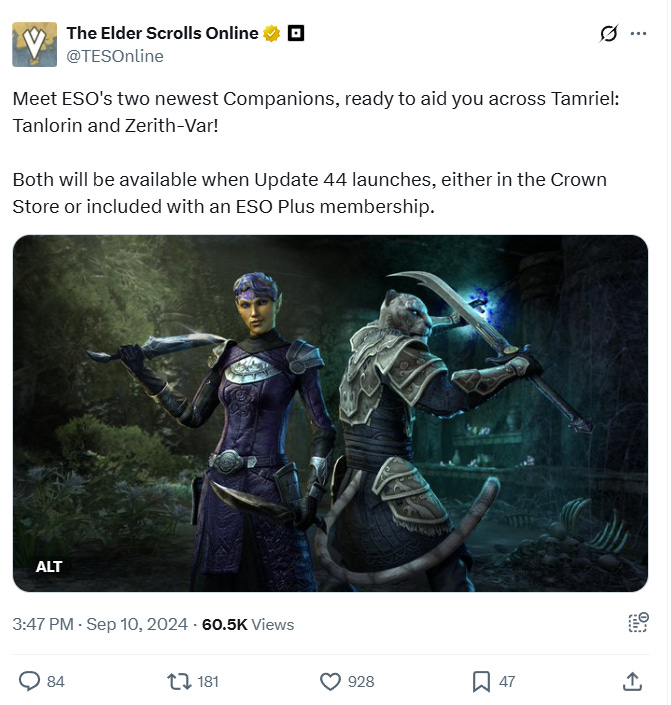Click the 181 reposts count
This screenshot has height=705, width=671.
pos(208,682)
